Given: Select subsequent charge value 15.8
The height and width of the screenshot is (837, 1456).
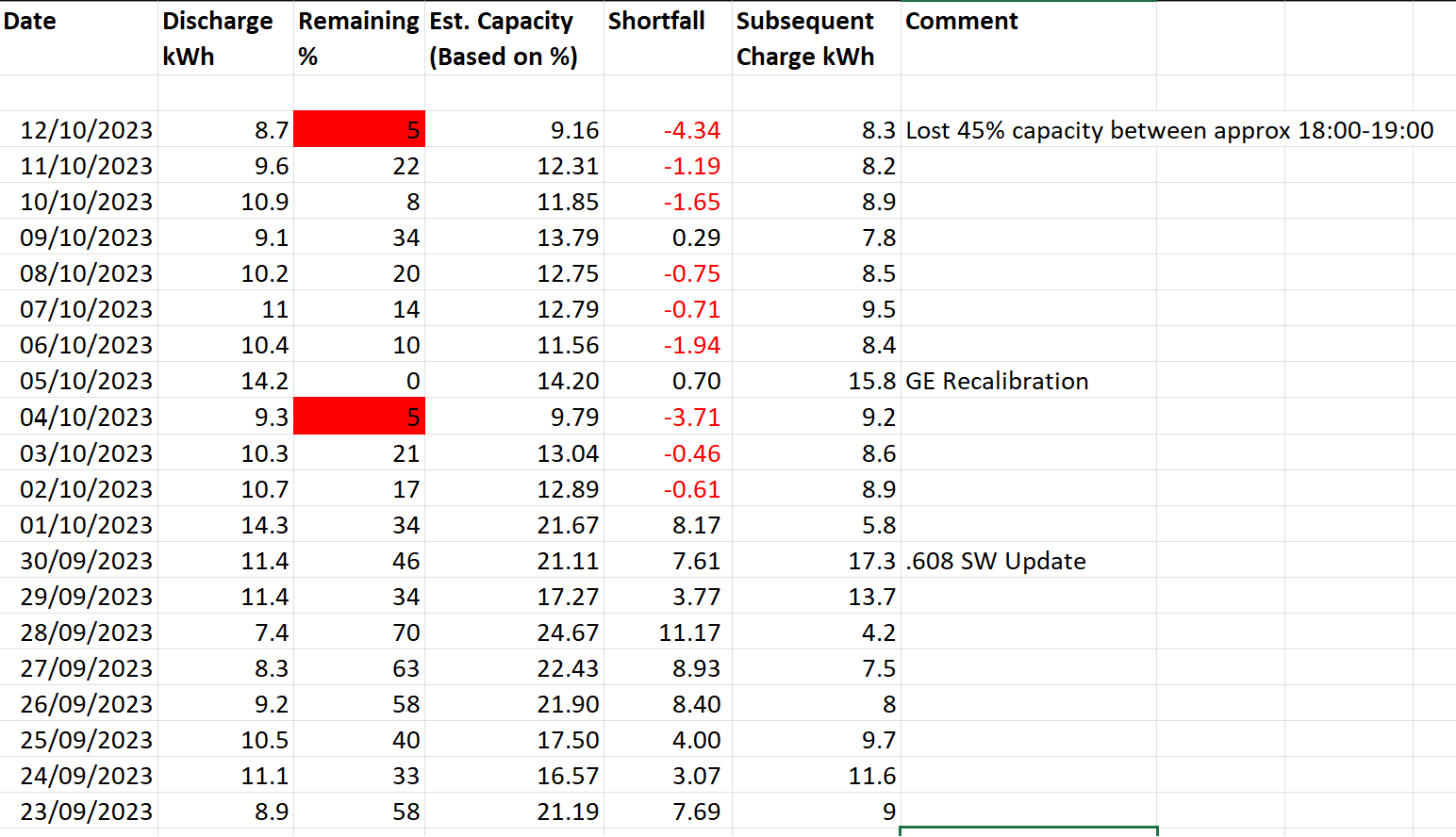Looking at the screenshot, I should (x=817, y=381).
